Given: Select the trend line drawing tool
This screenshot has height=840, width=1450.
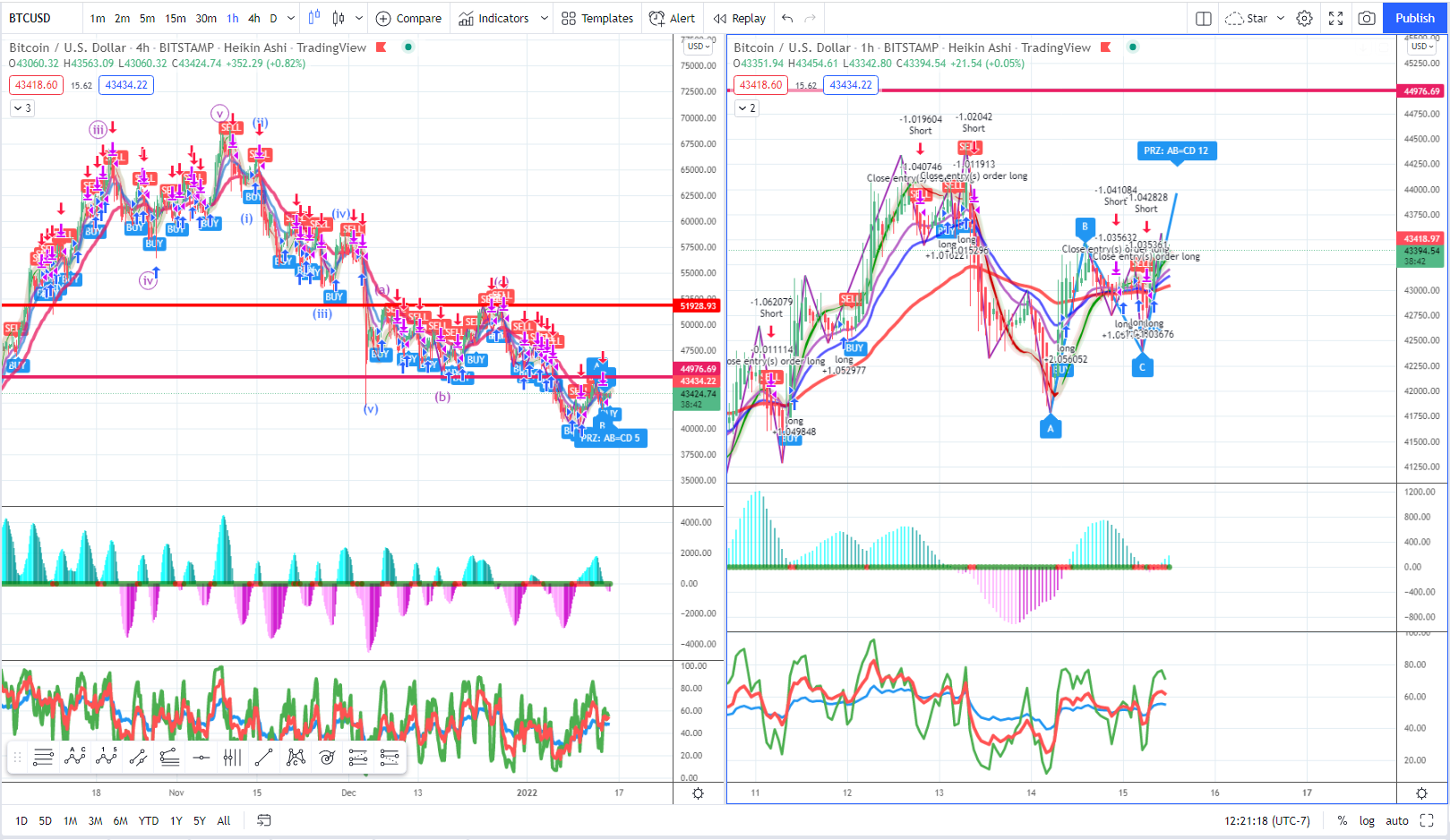Looking at the screenshot, I should click(263, 758).
